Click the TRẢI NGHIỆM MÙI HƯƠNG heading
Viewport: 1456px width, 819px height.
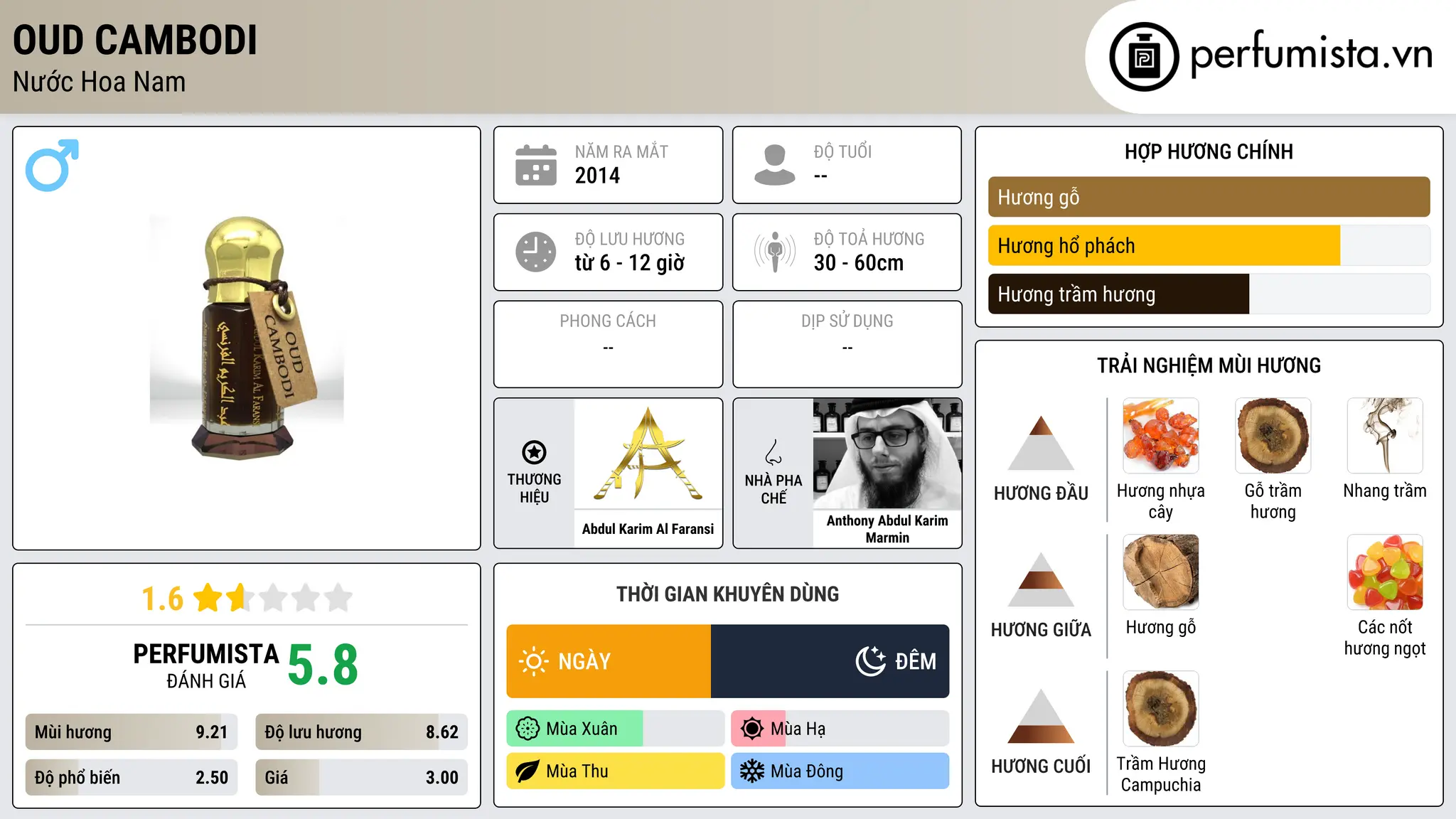tap(1209, 365)
